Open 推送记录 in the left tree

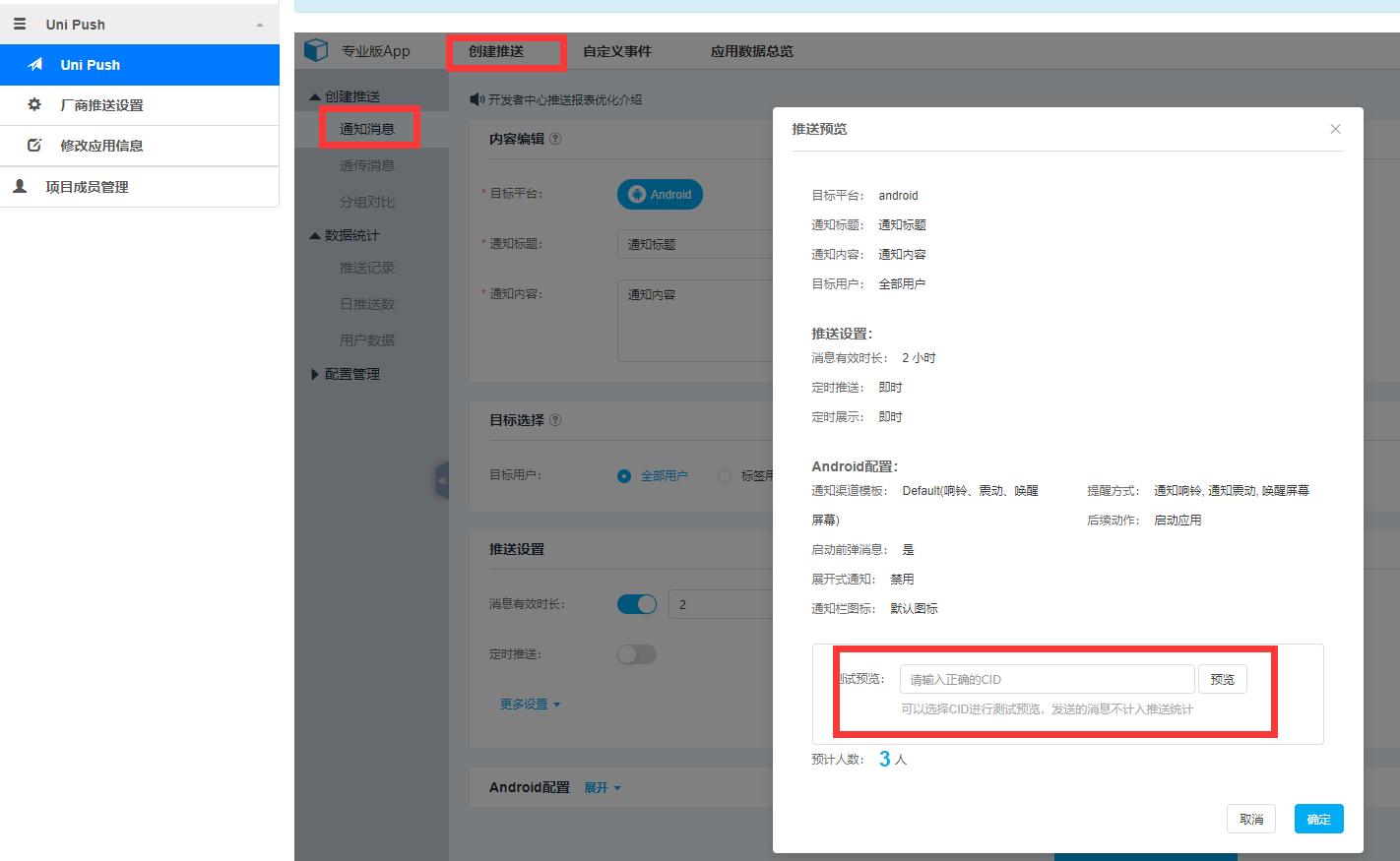[x=367, y=268]
